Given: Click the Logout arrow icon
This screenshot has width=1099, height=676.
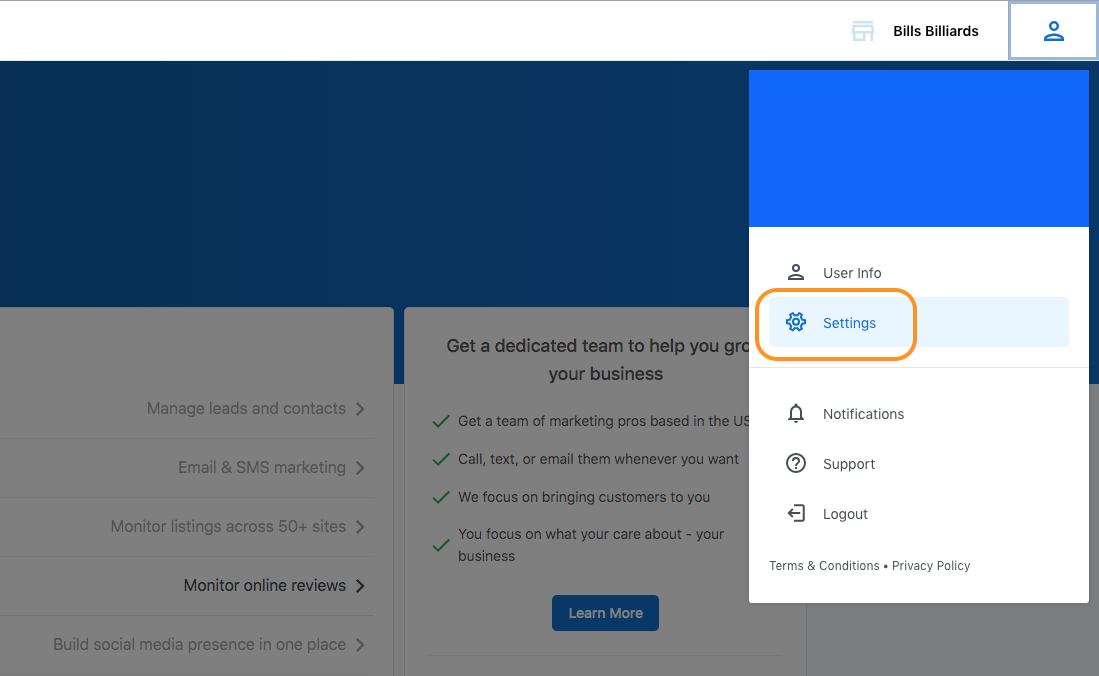Looking at the screenshot, I should 796,513.
